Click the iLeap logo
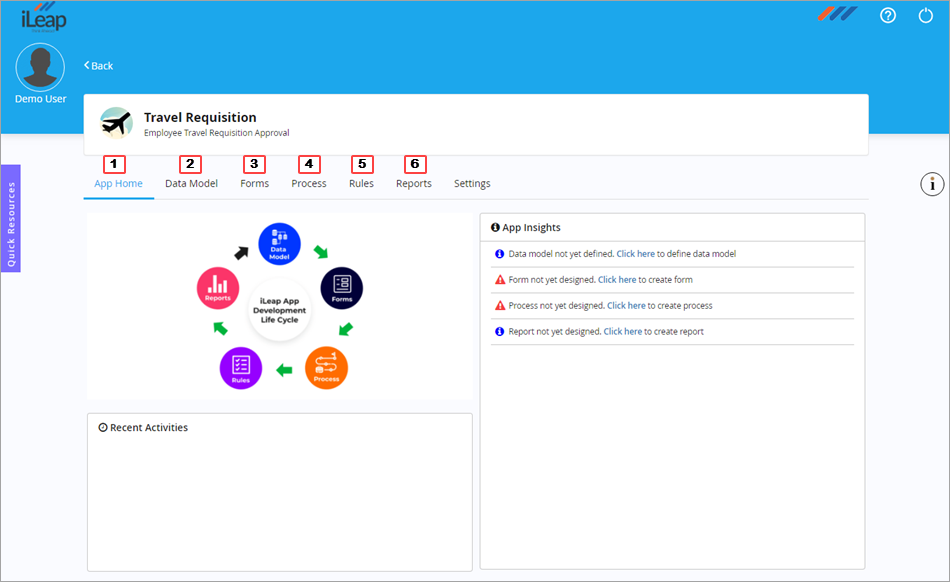 click(44, 17)
